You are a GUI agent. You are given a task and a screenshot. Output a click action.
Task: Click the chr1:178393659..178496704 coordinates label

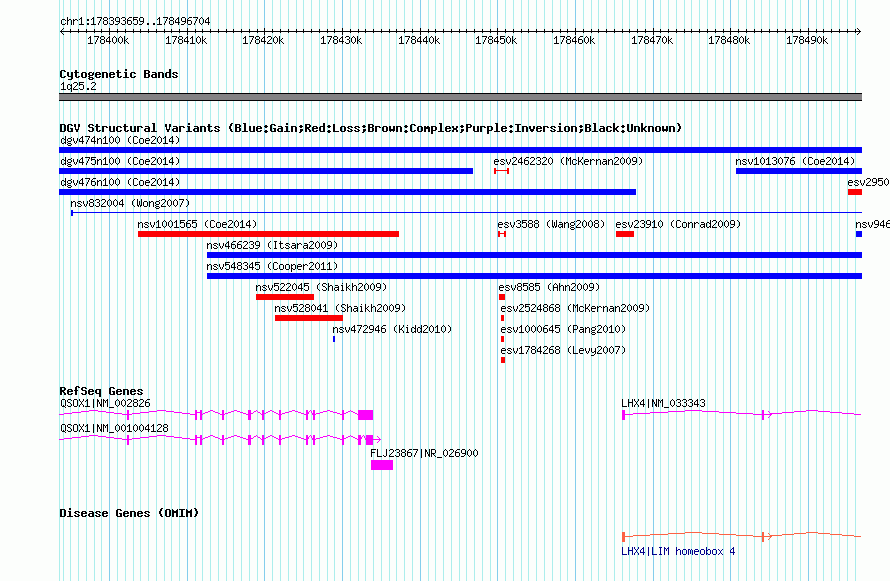[x=135, y=21]
